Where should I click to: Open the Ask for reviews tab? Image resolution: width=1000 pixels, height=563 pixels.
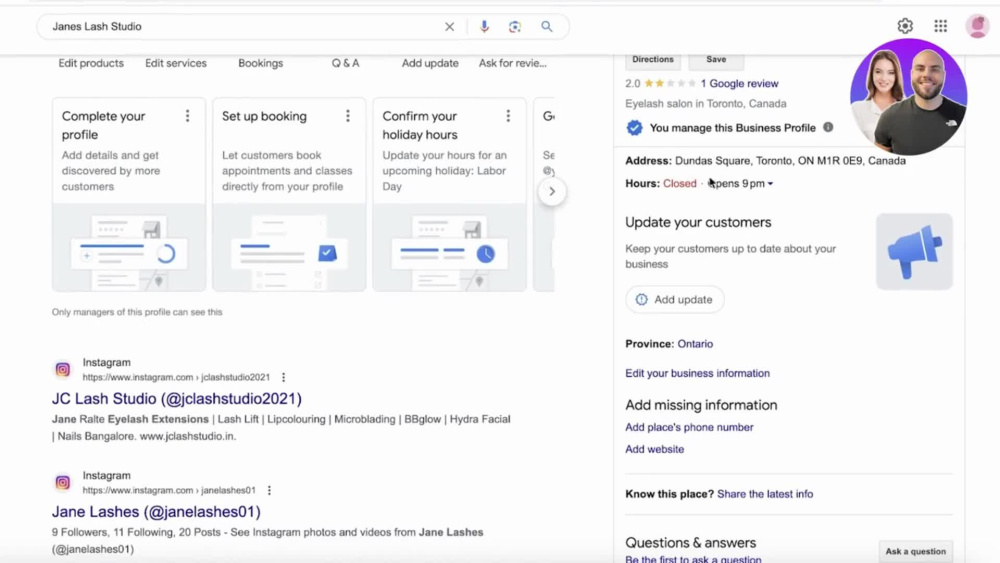point(513,63)
